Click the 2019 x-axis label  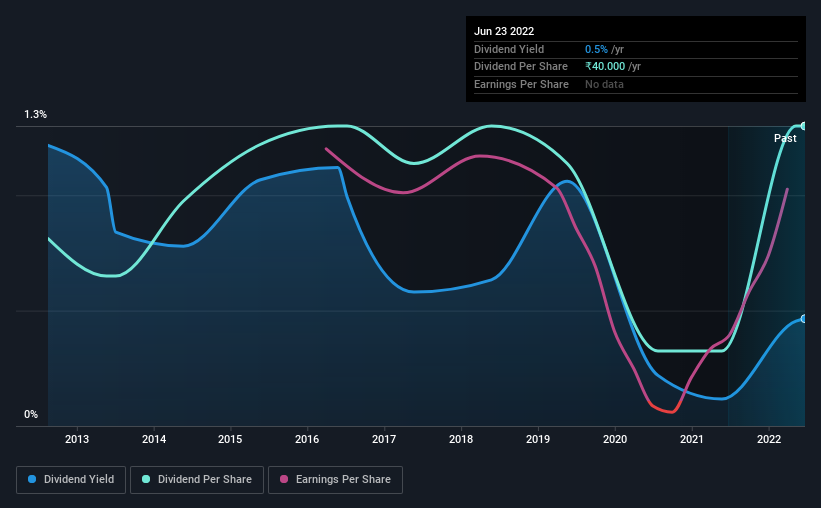538,439
